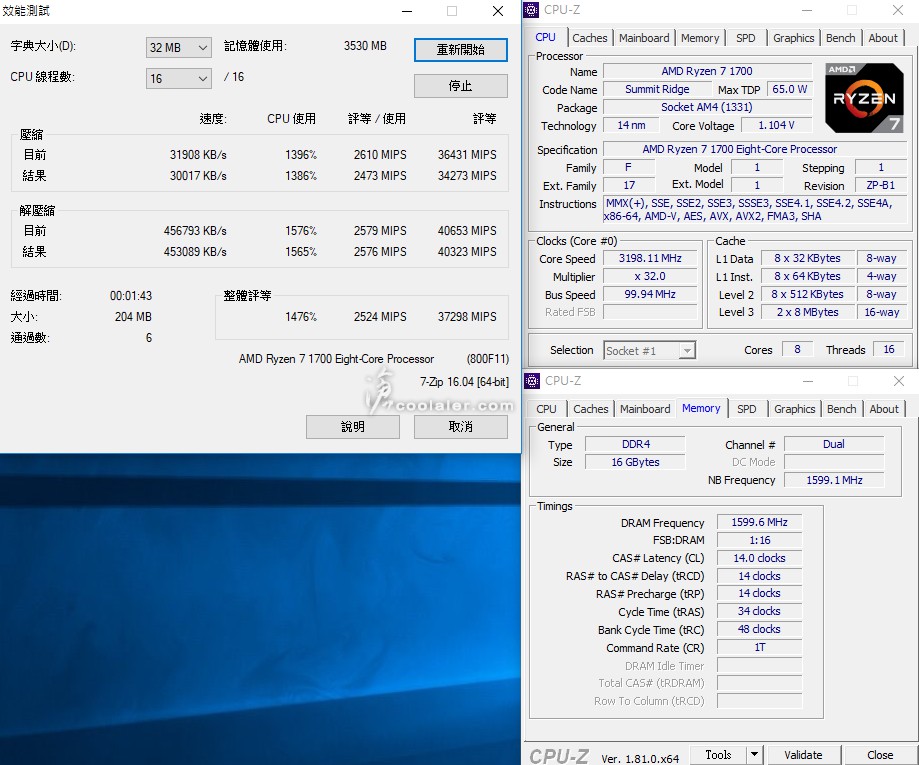
Task: Click the Cores count value 8
Action: pyautogui.click(x=797, y=349)
